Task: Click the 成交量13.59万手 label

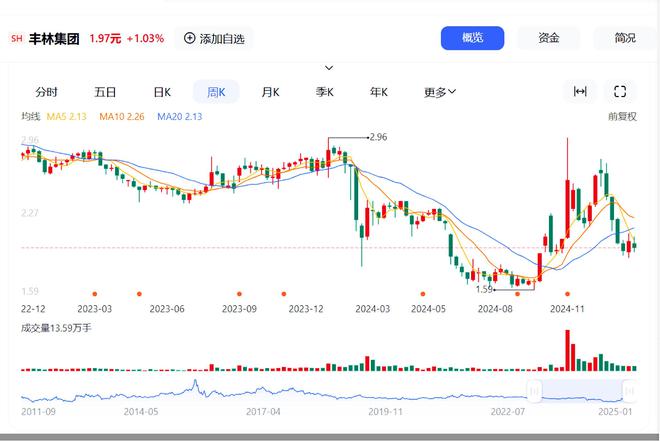Action: 56,328
